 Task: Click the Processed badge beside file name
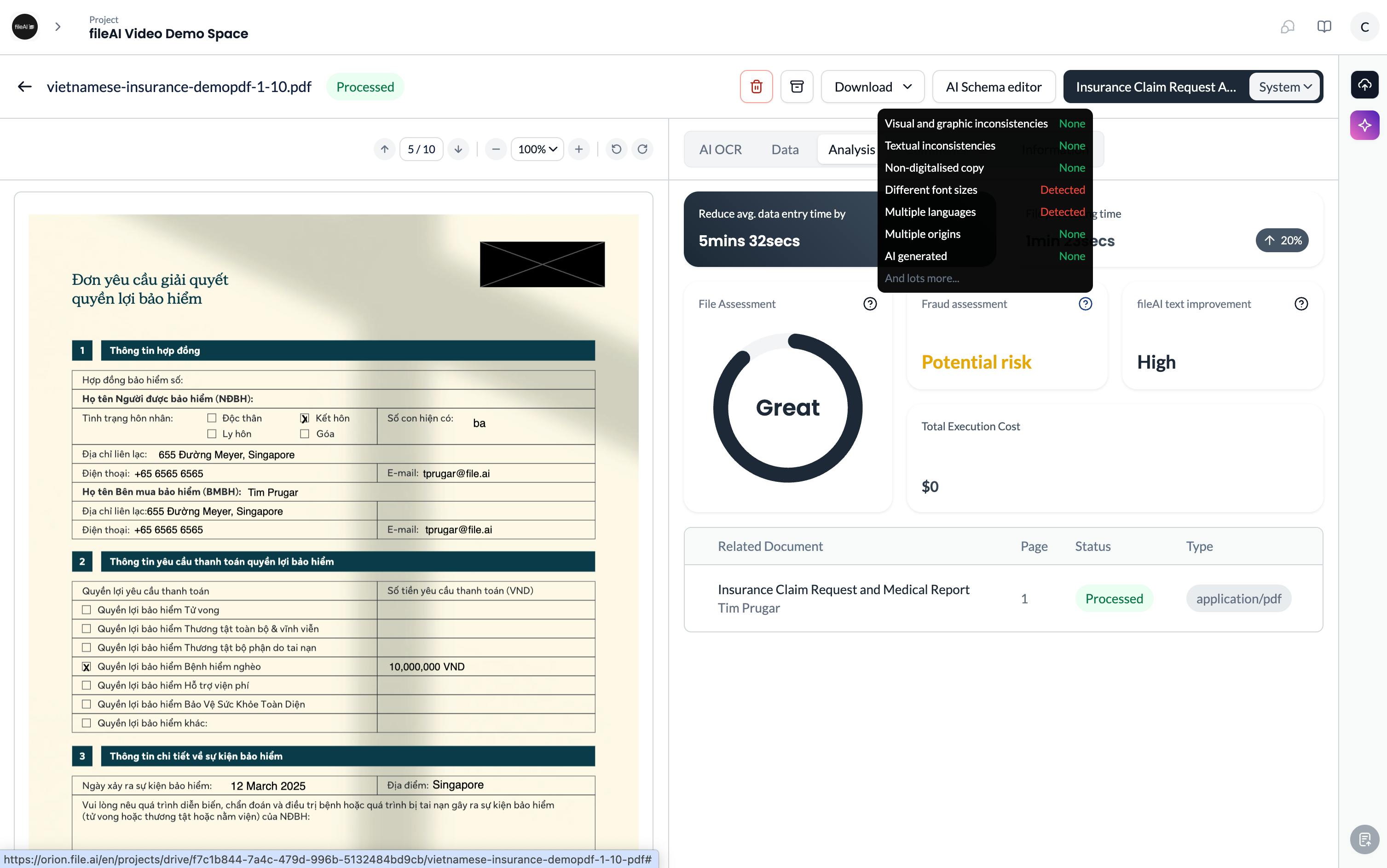pos(365,87)
